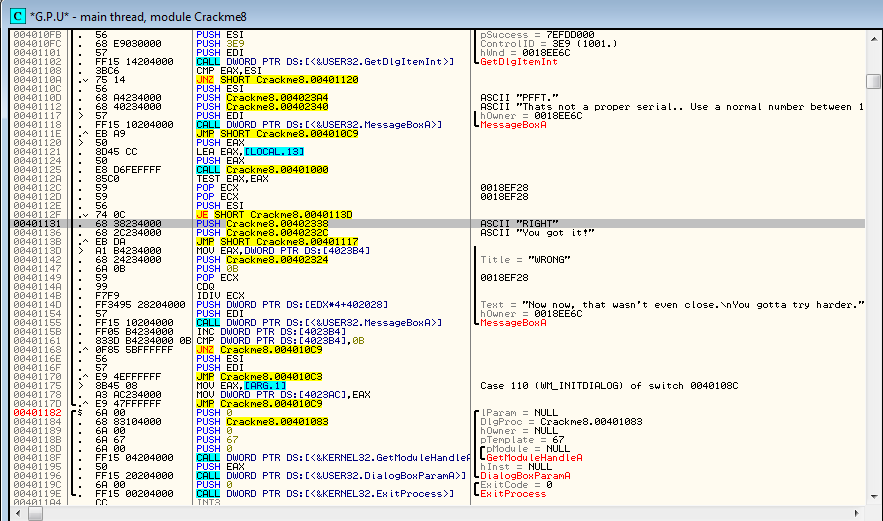The image size is (883, 521).
Task: Click JMP Crackme8.004010C3 instruction
Action: pos(259,377)
